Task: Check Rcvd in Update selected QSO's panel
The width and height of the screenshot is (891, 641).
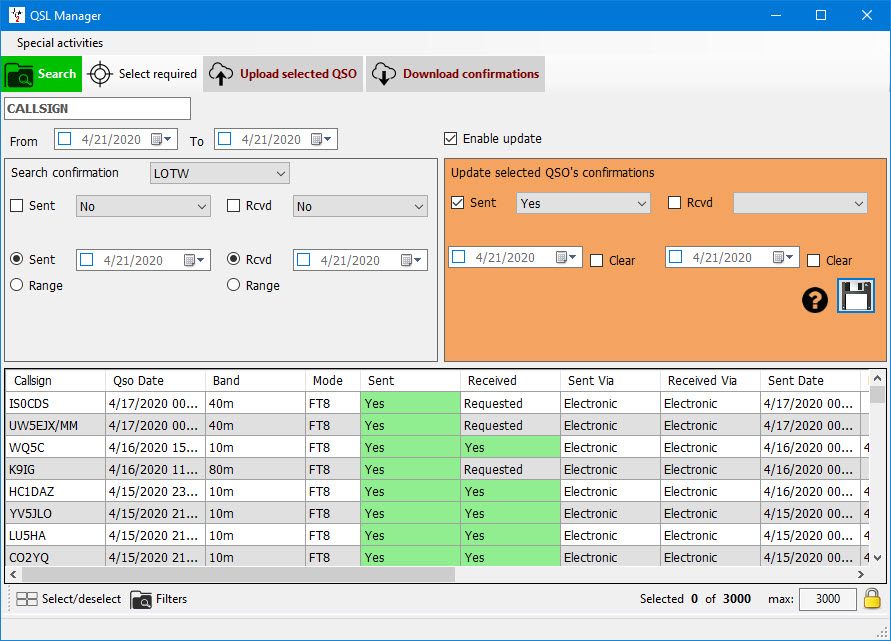Action: pos(675,203)
